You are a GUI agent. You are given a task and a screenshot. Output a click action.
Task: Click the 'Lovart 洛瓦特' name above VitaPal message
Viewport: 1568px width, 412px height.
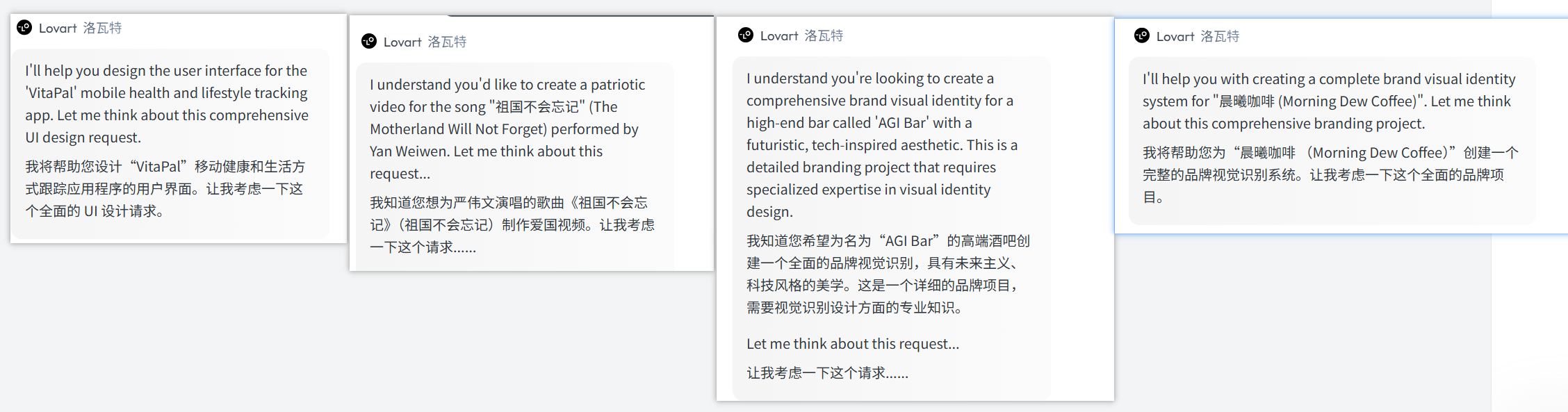tap(80, 28)
